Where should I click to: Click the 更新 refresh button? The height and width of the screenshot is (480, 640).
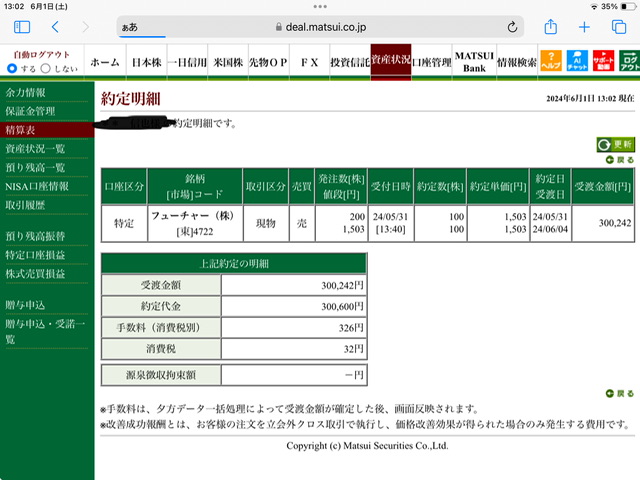coord(616,144)
